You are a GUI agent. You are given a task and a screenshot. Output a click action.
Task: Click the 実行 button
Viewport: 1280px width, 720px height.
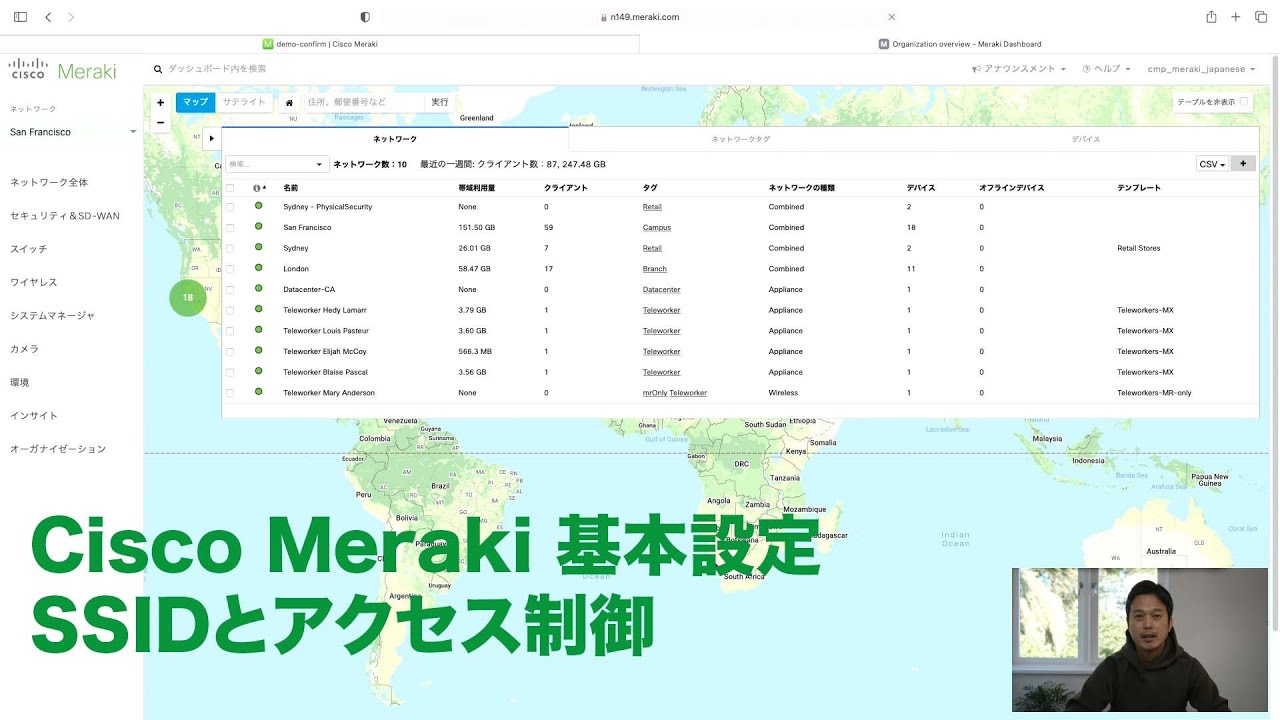440,102
